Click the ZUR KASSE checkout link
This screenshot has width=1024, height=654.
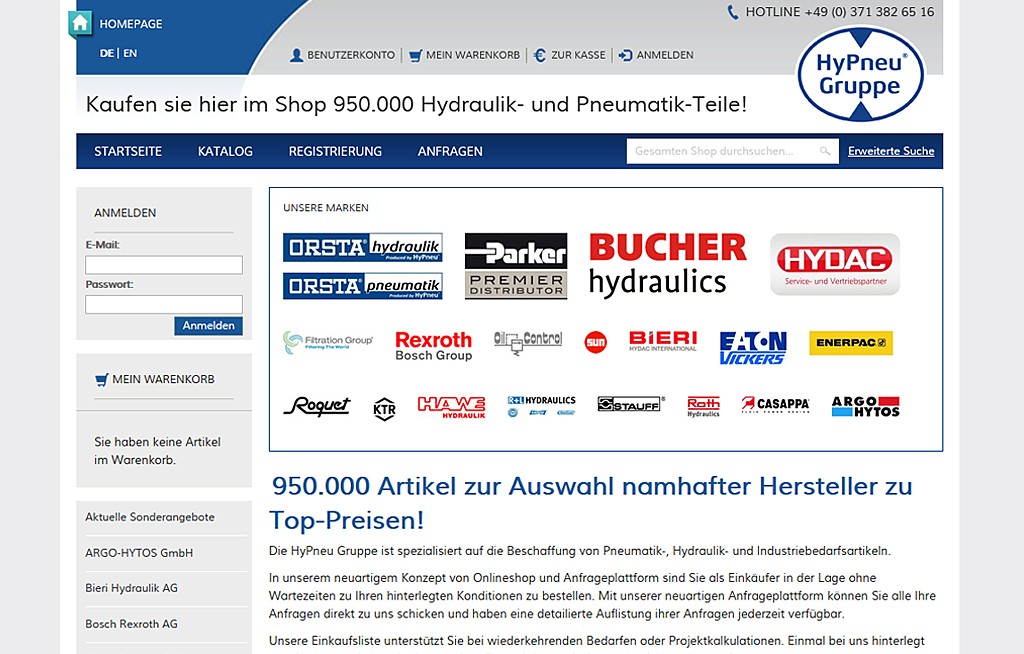coord(569,55)
